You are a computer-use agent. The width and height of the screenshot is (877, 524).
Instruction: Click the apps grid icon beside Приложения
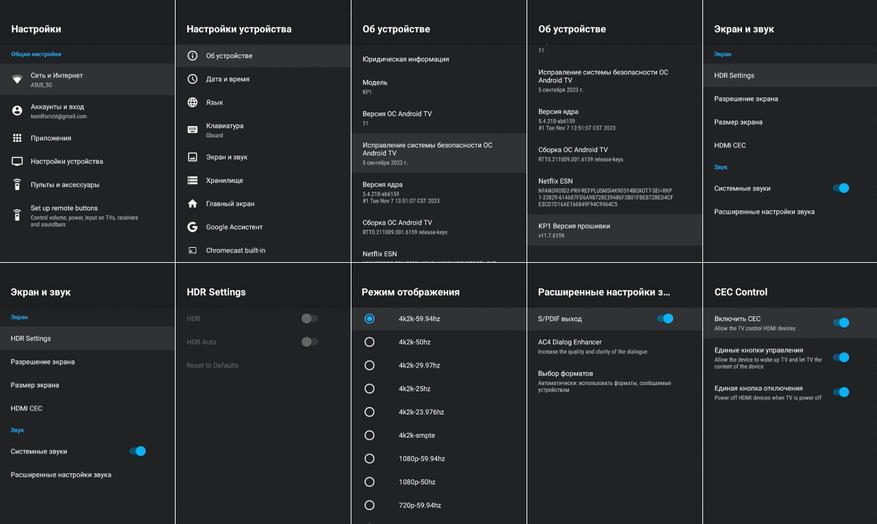click(x=17, y=138)
